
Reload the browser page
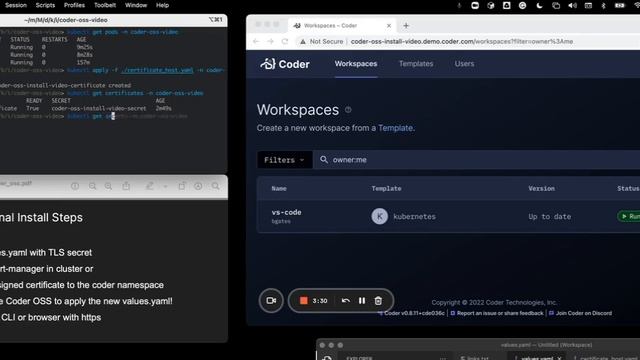[x=285, y=41]
